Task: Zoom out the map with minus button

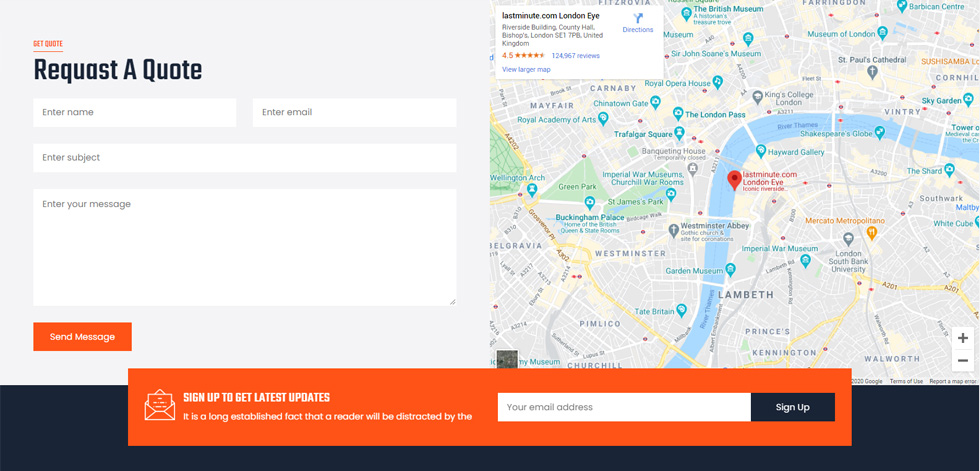Action: point(962,360)
